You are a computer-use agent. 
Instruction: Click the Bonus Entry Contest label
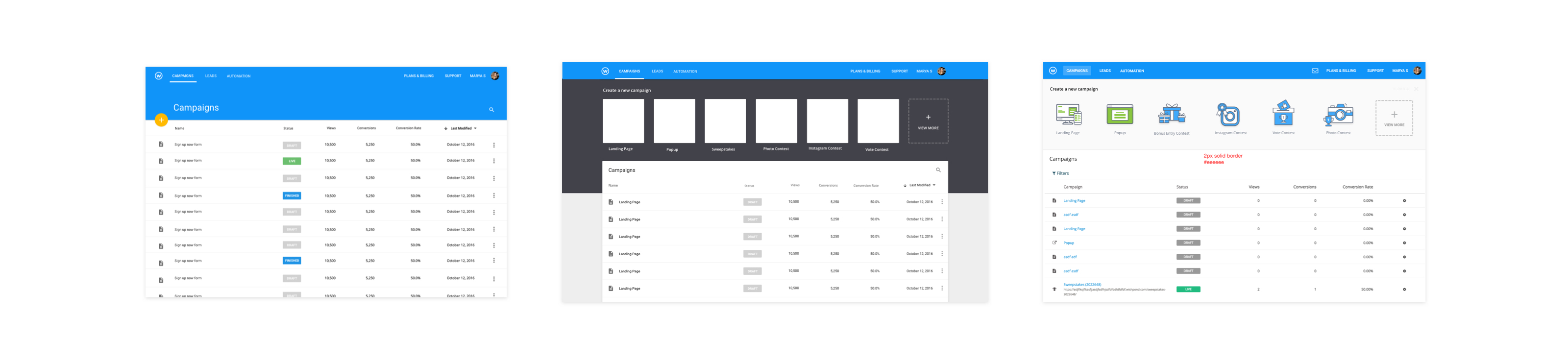1171,133
